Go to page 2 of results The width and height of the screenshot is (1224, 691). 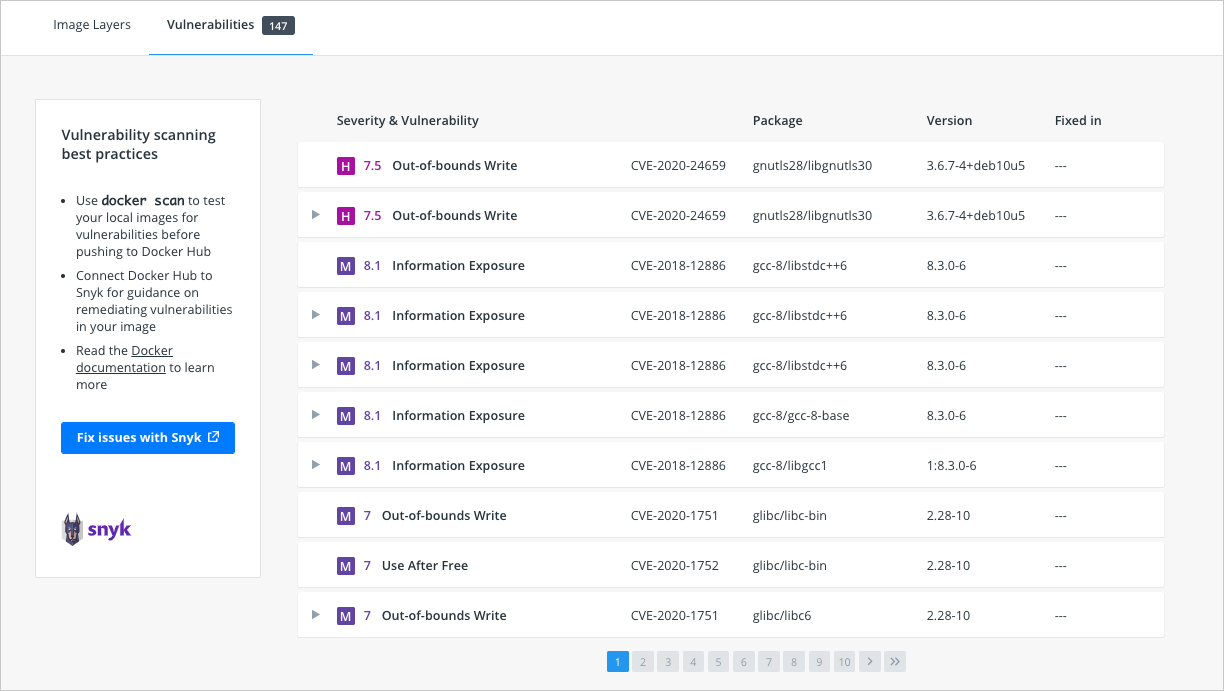pyautogui.click(x=643, y=662)
